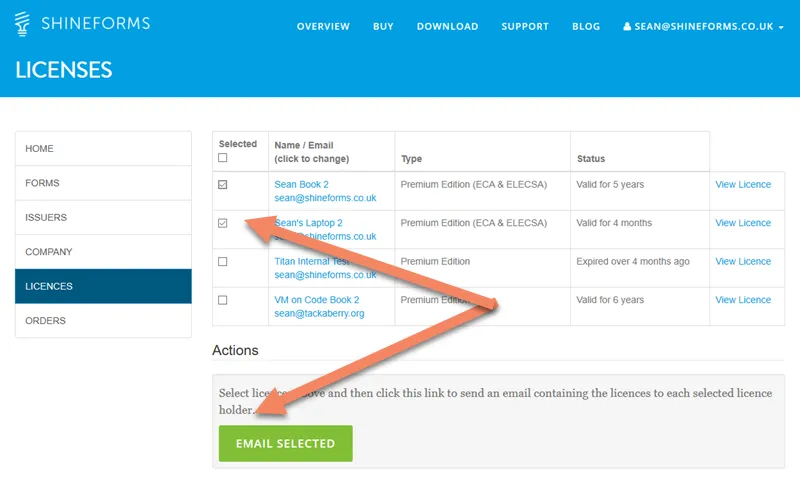
Task: Toggle the select-all checkbox under Selected
Action: 222,158
